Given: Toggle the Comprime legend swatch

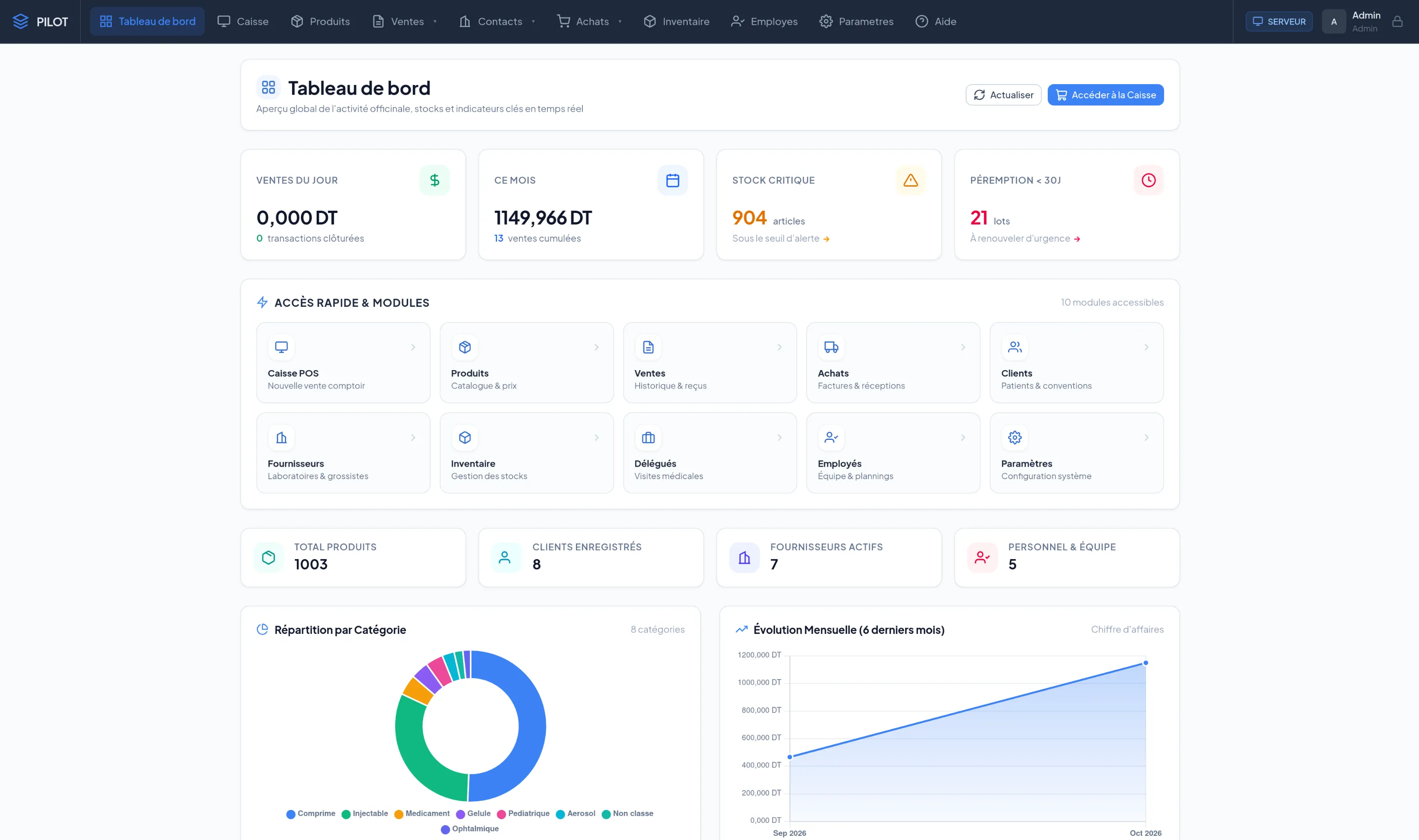Looking at the screenshot, I should pyautogui.click(x=290, y=814).
